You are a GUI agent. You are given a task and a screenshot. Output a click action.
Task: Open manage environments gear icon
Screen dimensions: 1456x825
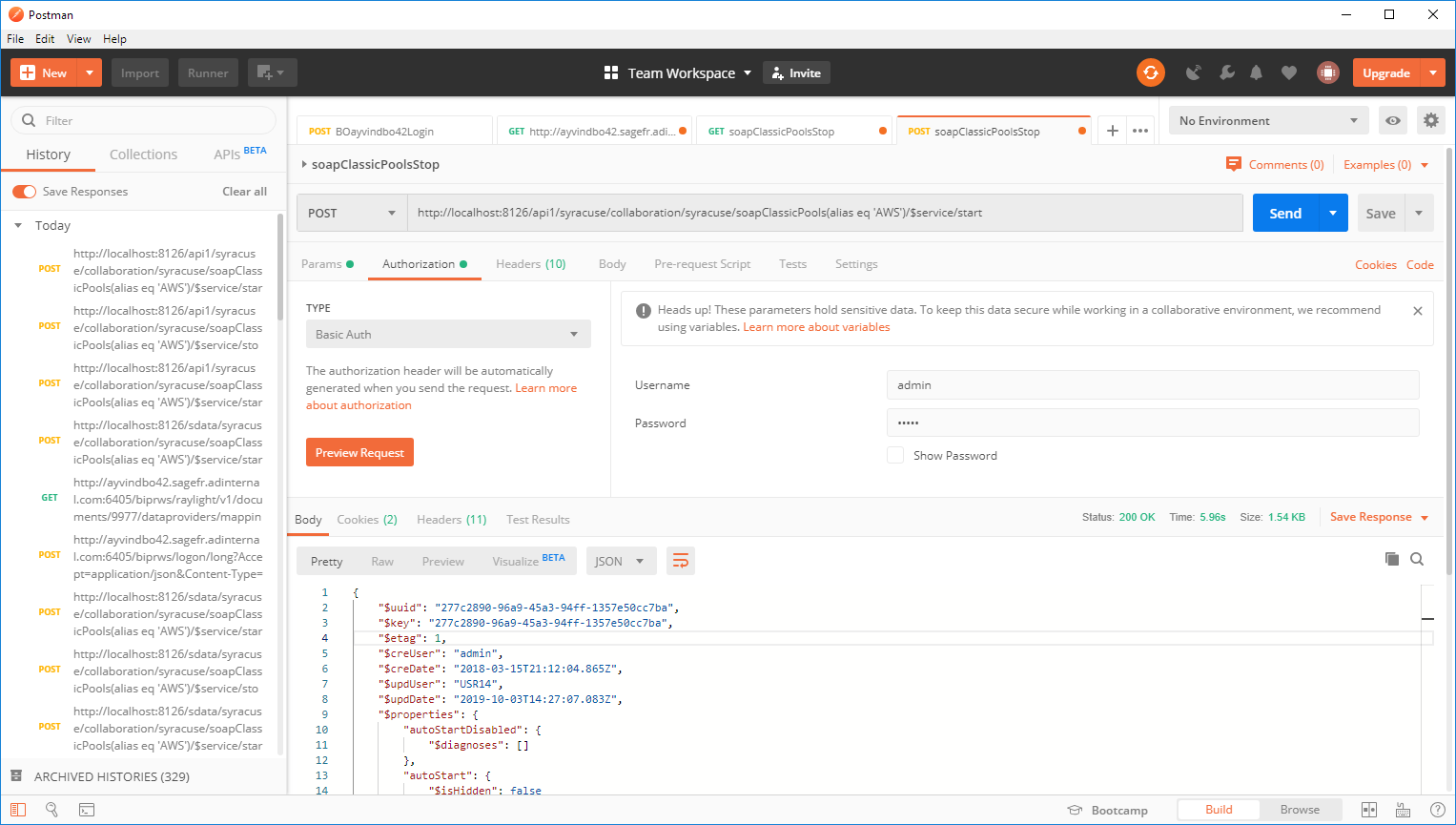point(1430,120)
